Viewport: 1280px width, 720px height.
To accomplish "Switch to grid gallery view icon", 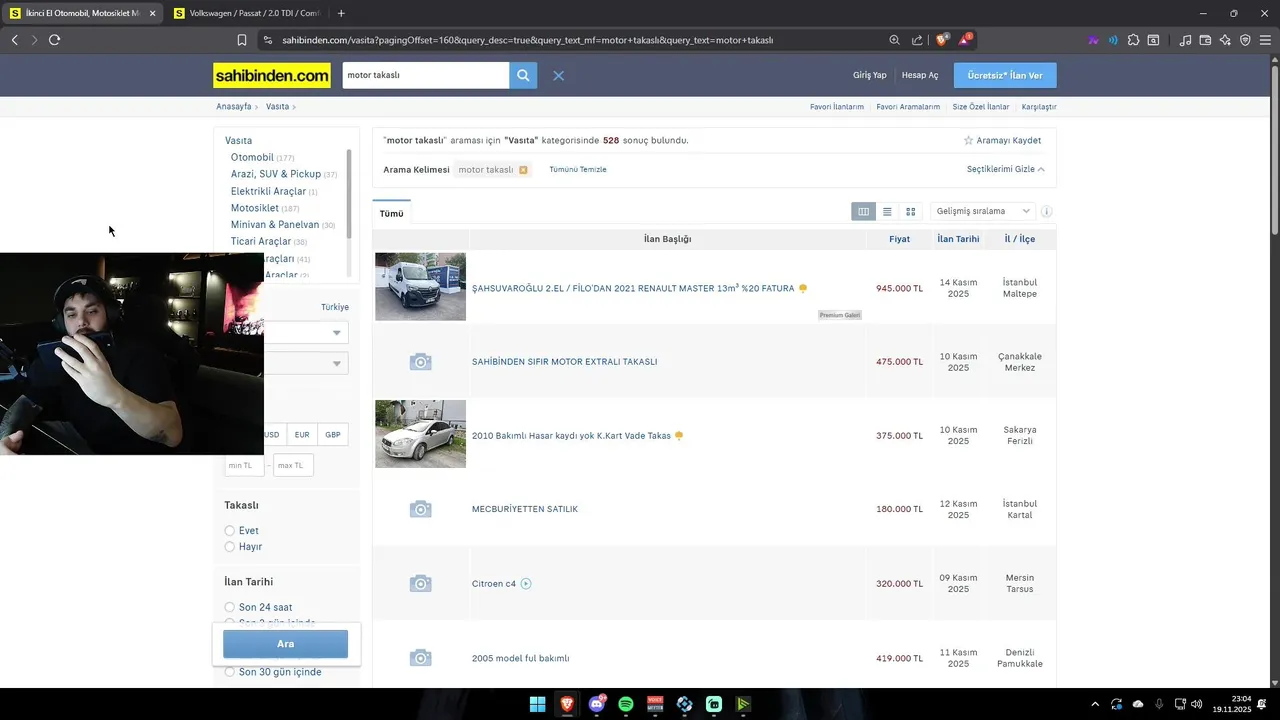I will [x=910, y=211].
